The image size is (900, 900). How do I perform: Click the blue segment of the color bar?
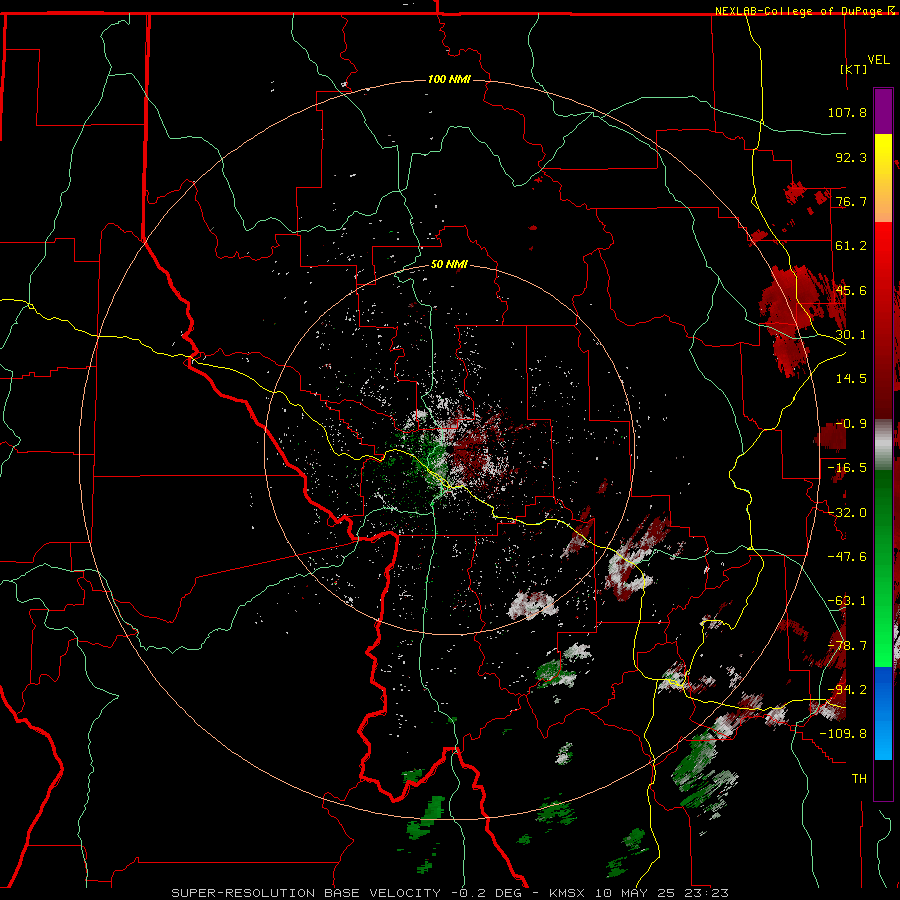click(883, 713)
